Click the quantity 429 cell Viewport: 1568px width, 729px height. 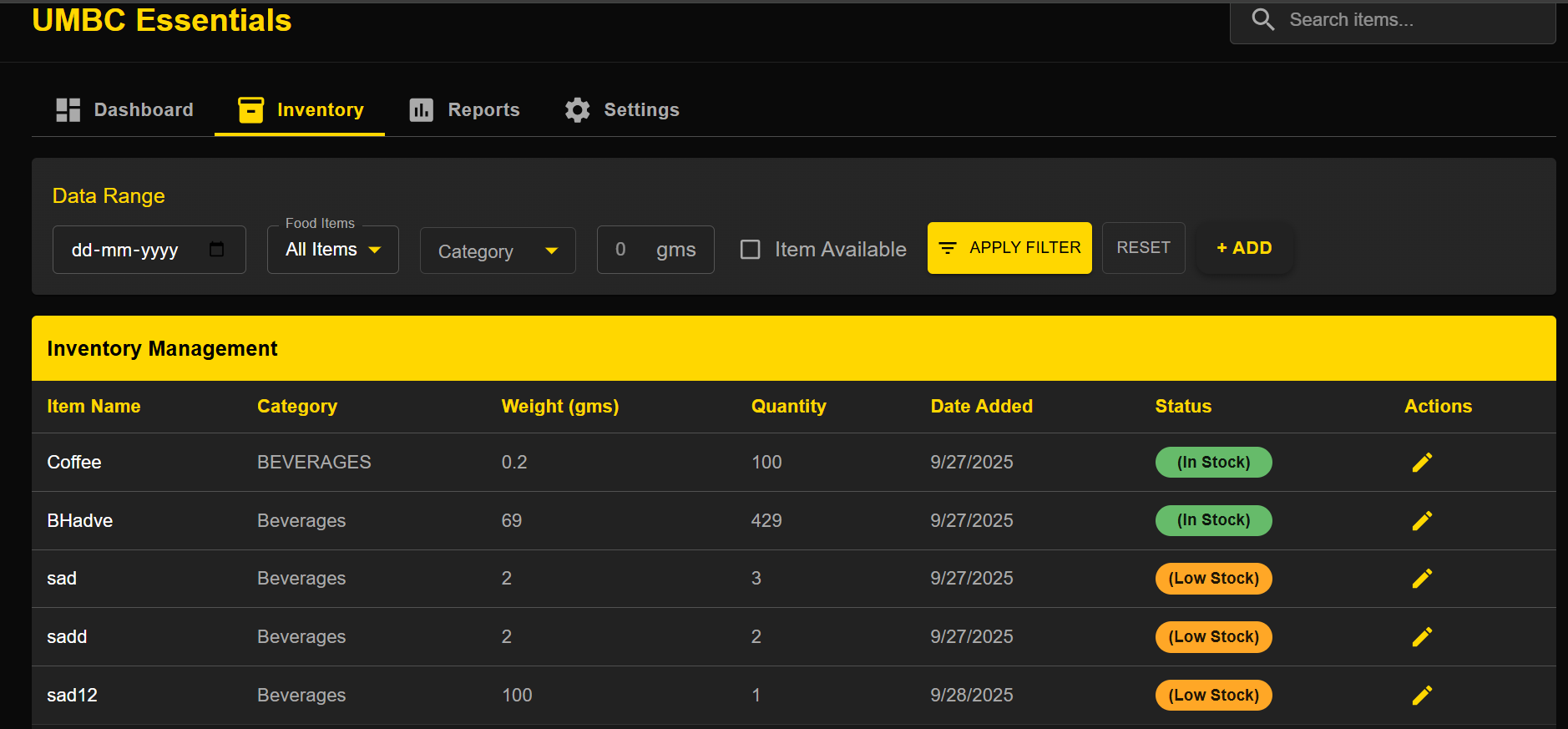[x=766, y=521]
